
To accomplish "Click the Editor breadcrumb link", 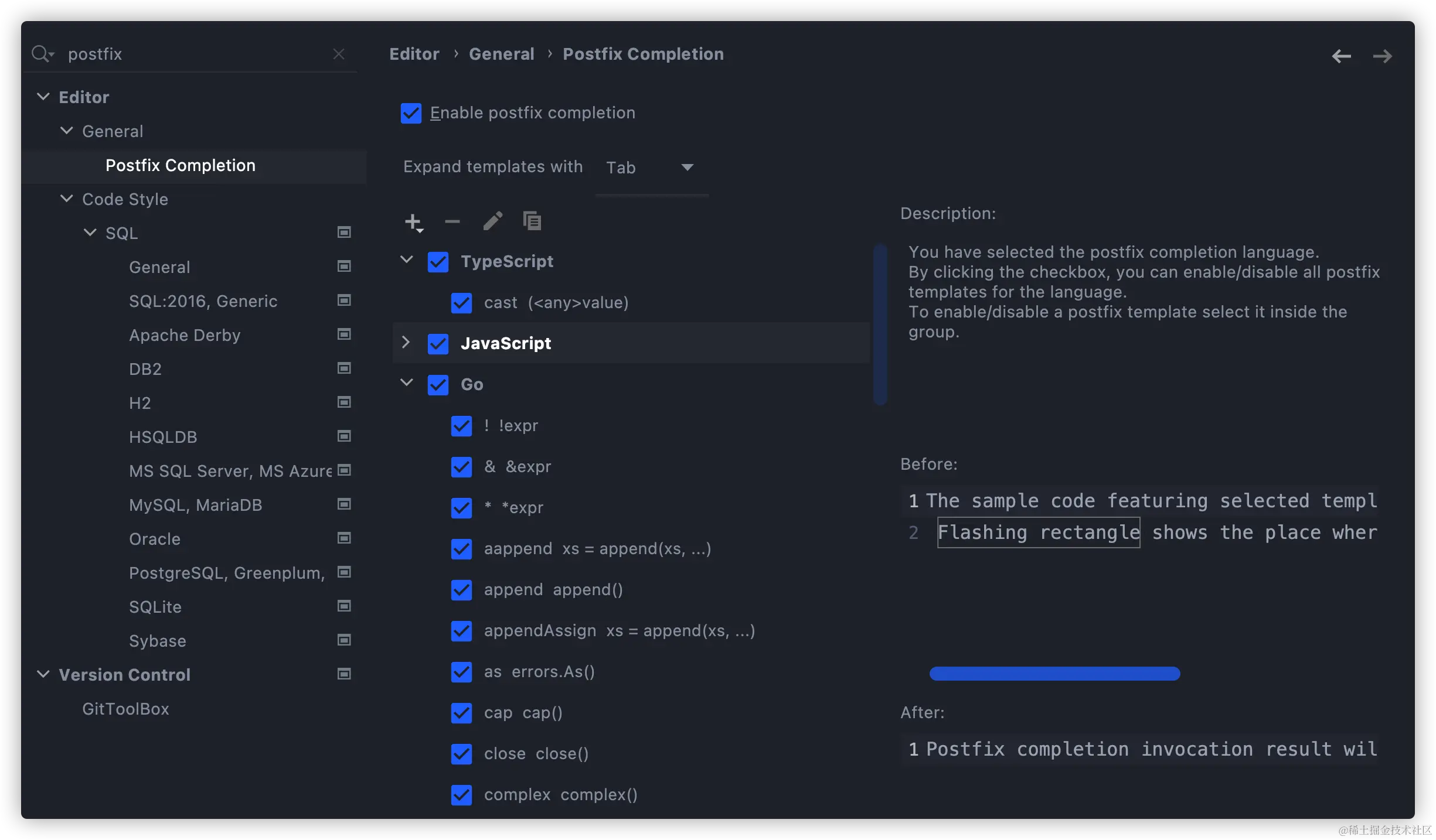I will (x=414, y=54).
